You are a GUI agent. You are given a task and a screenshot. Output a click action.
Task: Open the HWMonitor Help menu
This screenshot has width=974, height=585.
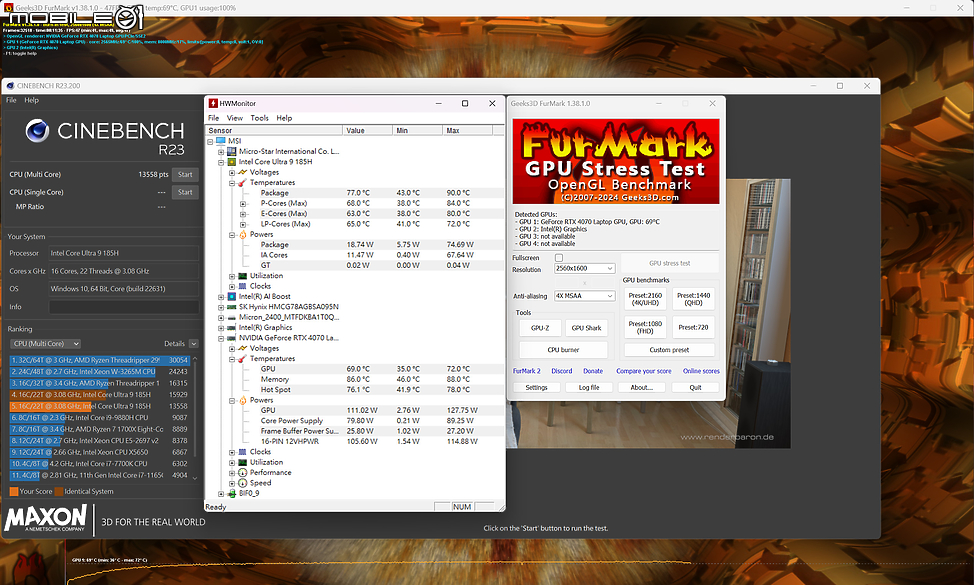284,118
